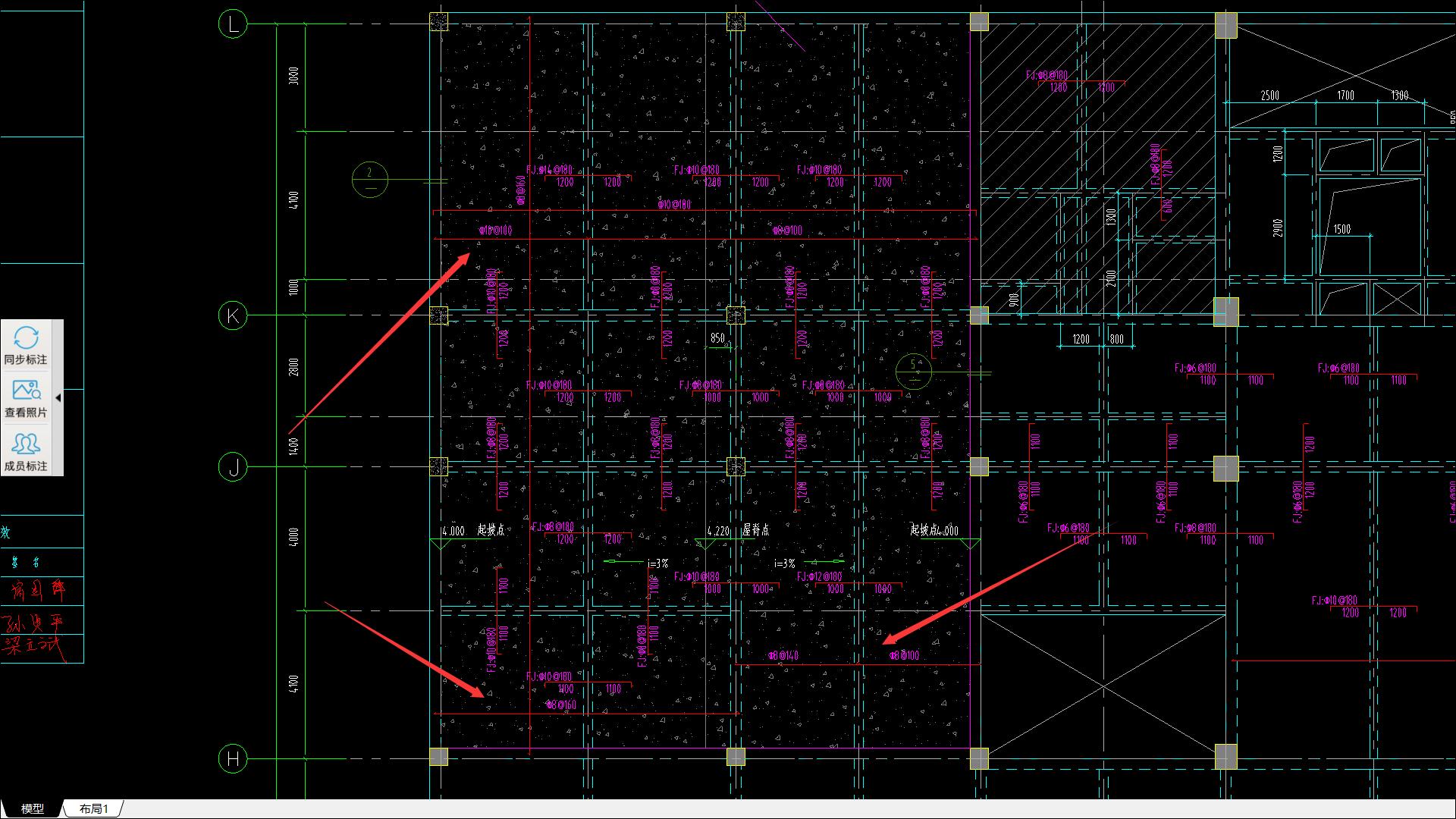This screenshot has height=819, width=1456.
Task: Click the 4.220 屋脊点 elevation label
Action: [x=738, y=531]
